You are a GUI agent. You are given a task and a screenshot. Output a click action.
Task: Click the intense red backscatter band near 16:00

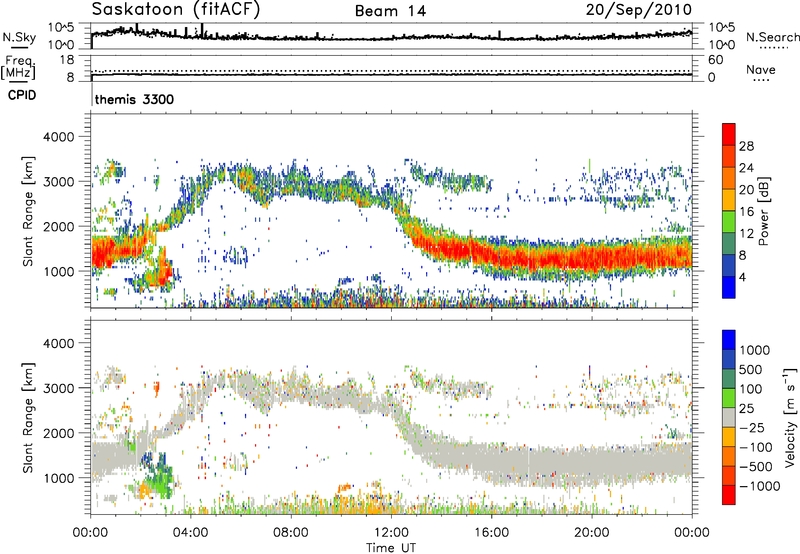point(491,254)
